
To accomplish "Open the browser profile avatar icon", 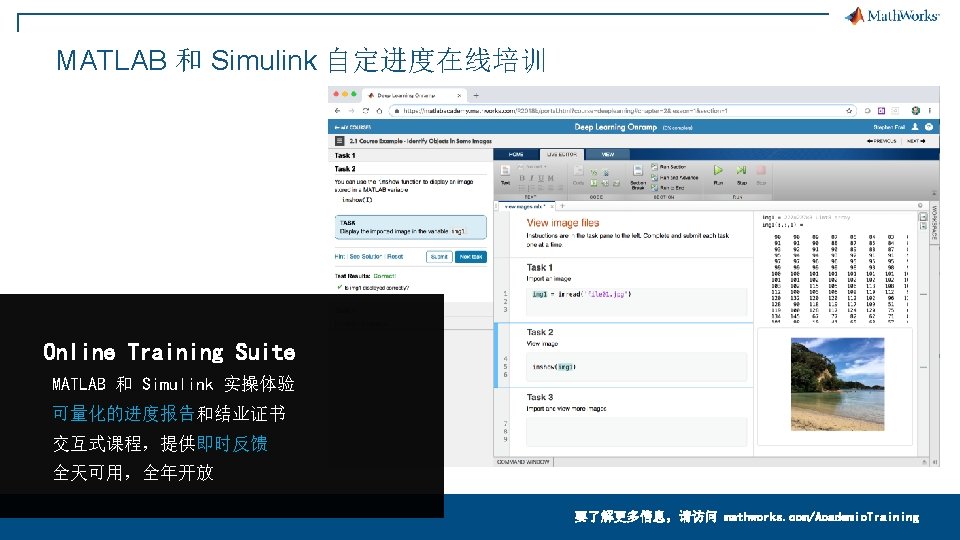I will click(915, 111).
